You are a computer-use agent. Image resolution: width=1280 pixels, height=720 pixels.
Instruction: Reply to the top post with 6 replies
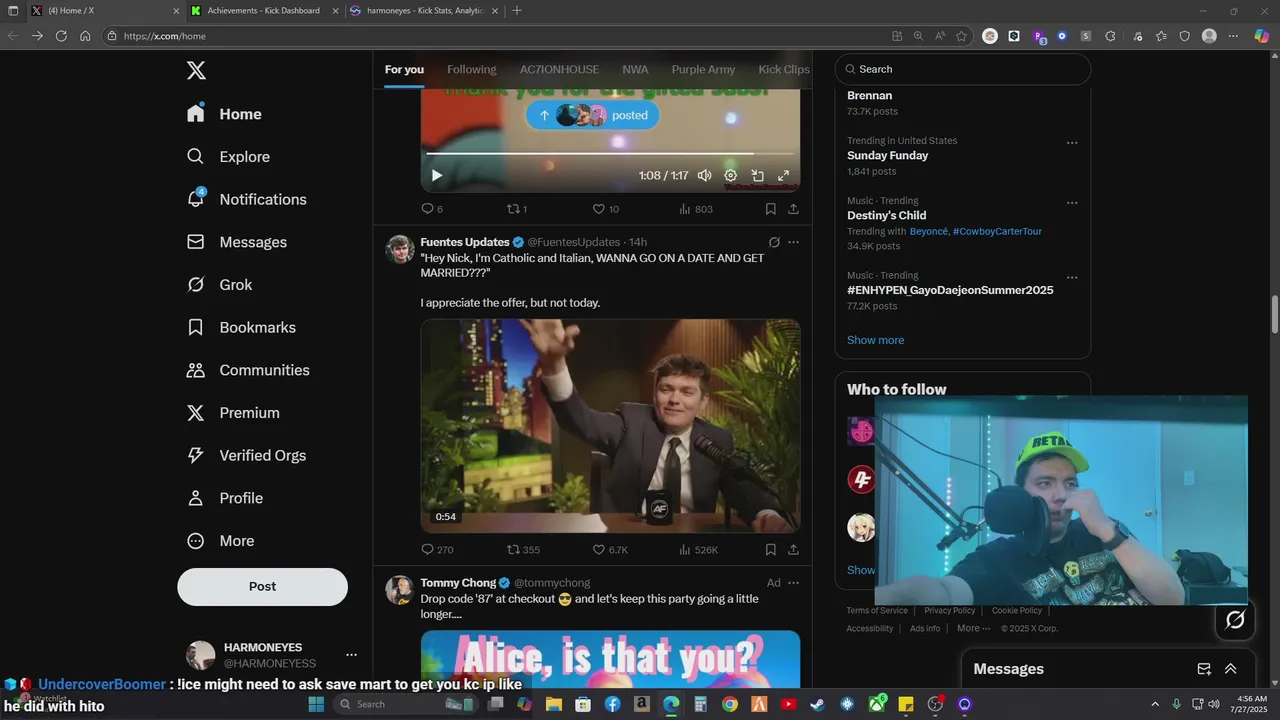click(432, 209)
